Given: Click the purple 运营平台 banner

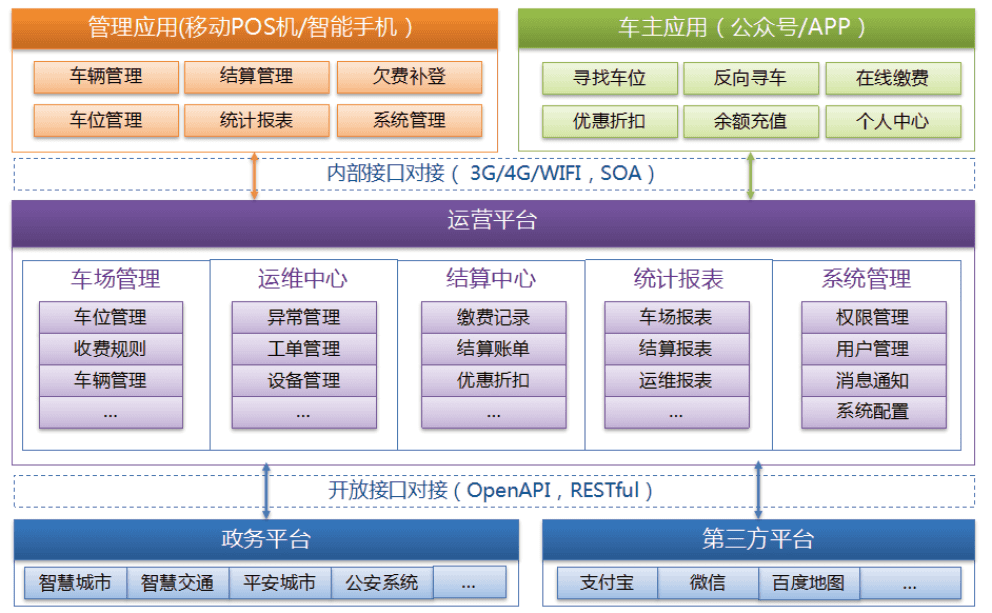Looking at the screenshot, I should (x=493, y=223).
